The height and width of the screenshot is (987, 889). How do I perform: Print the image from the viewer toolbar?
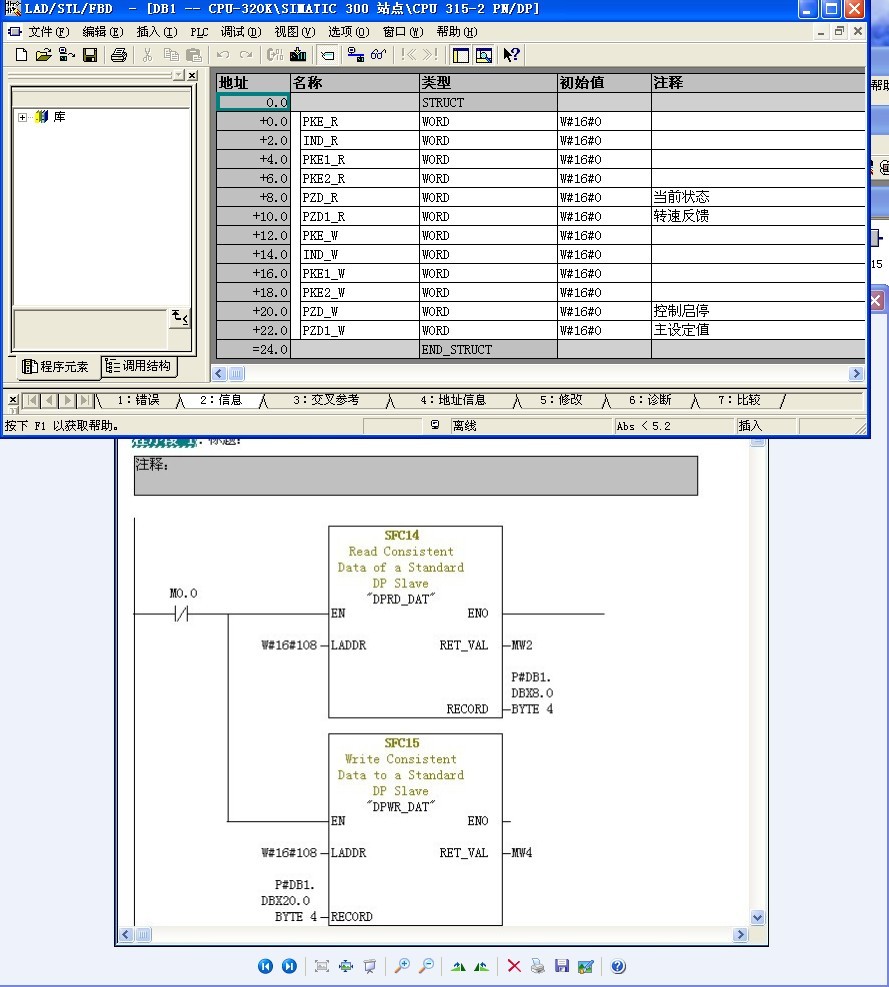click(x=538, y=966)
